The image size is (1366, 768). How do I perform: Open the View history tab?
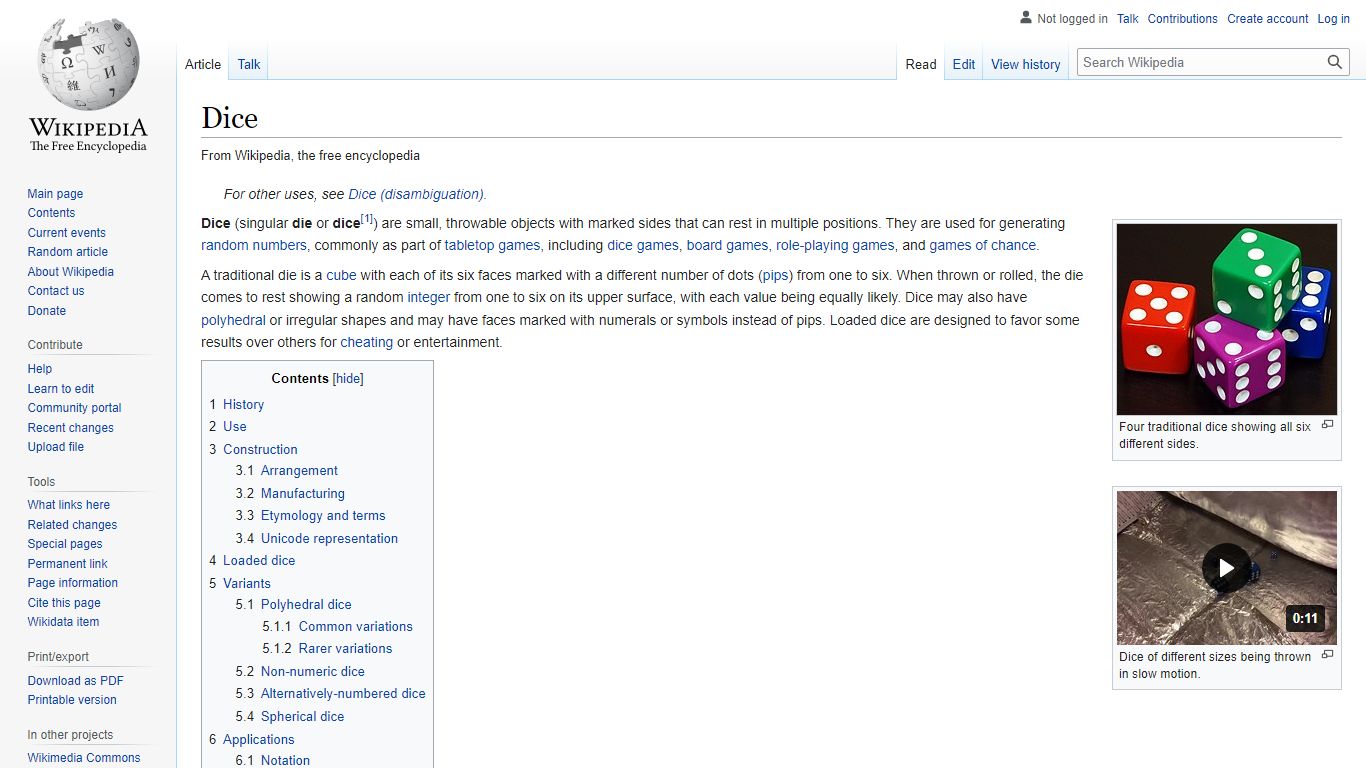coord(1026,64)
